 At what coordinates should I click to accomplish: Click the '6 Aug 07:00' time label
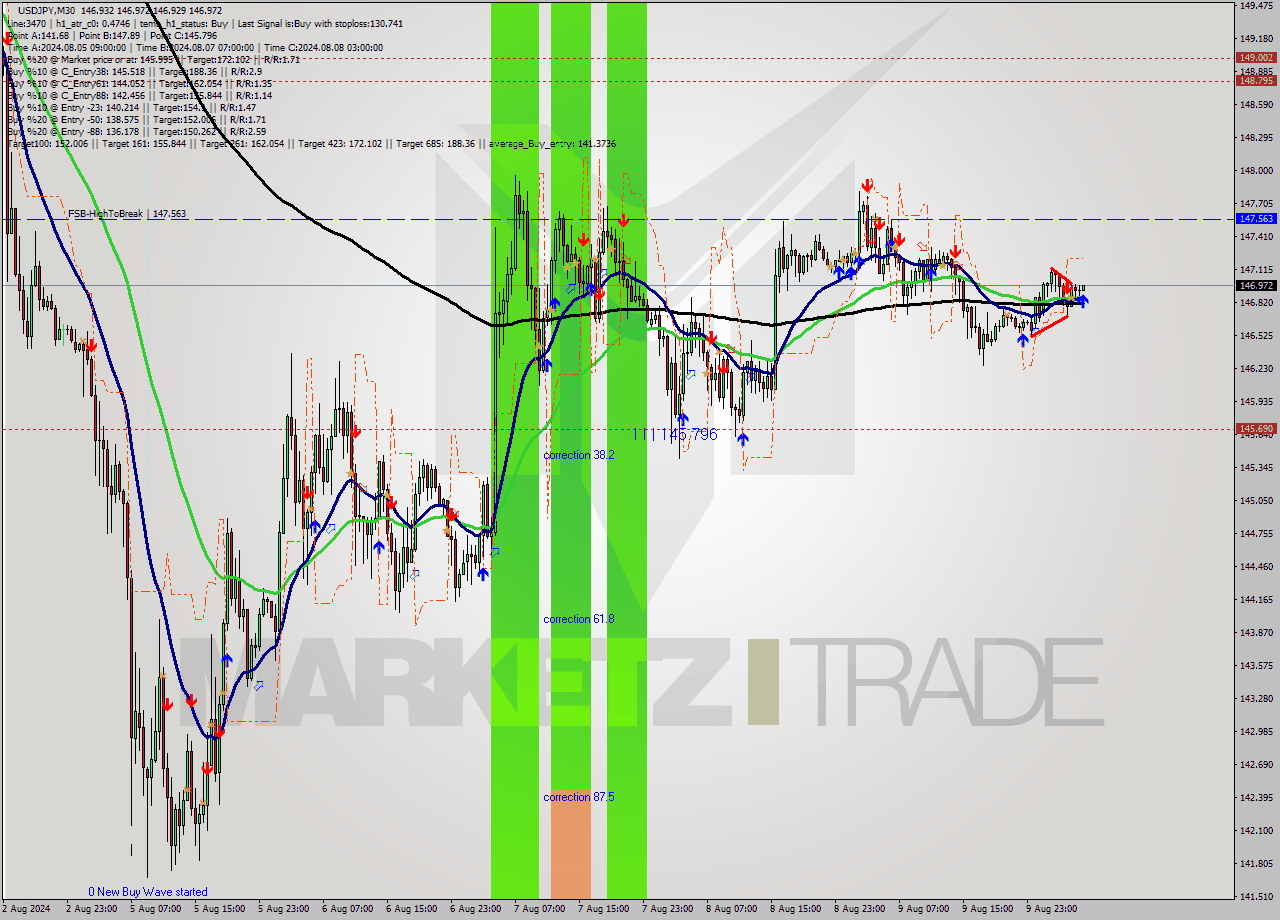(x=350, y=909)
